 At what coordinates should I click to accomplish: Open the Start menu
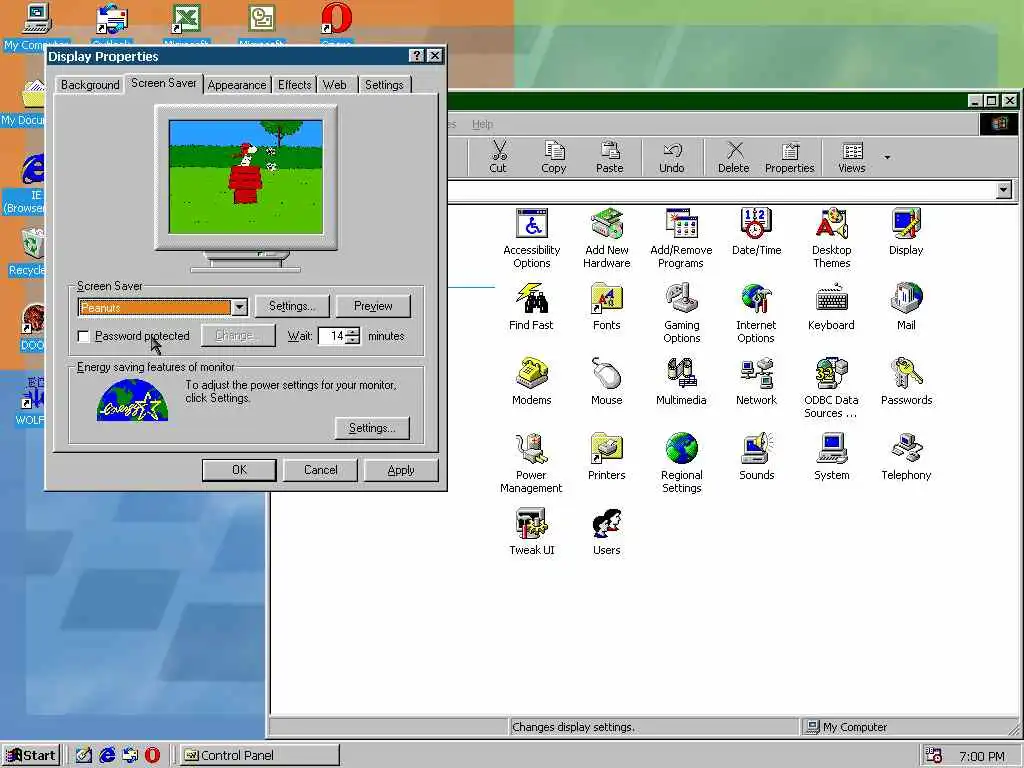tap(31, 756)
